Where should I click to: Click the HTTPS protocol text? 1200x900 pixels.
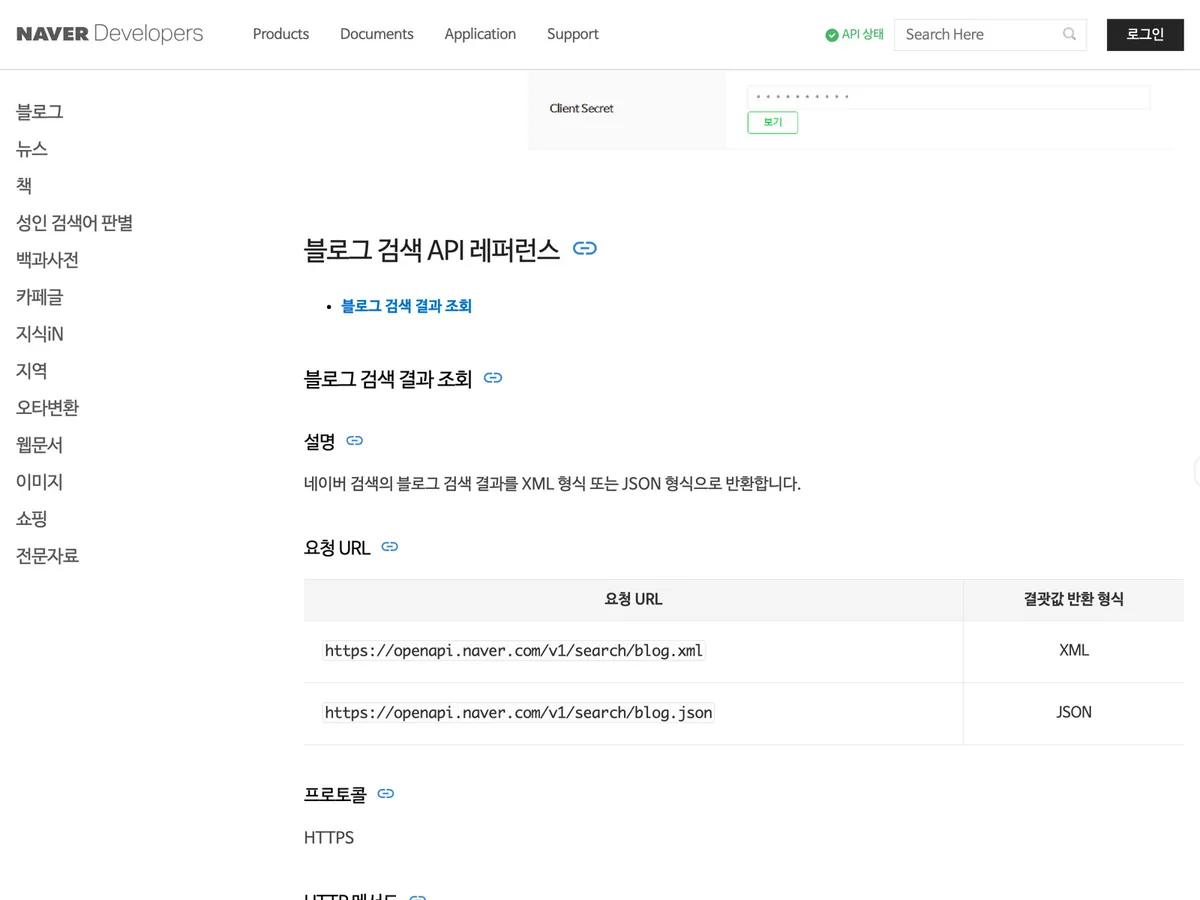coord(329,838)
